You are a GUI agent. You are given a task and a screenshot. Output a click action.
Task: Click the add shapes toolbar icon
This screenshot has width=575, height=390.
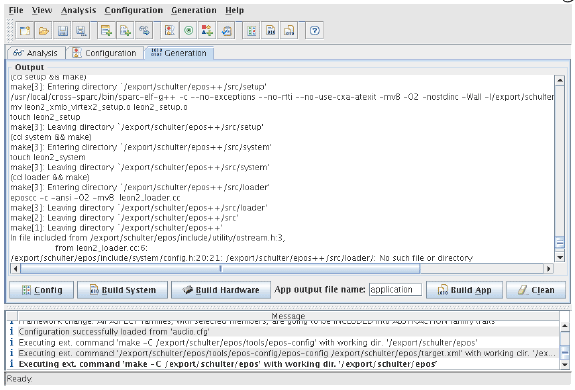[207, 31]
